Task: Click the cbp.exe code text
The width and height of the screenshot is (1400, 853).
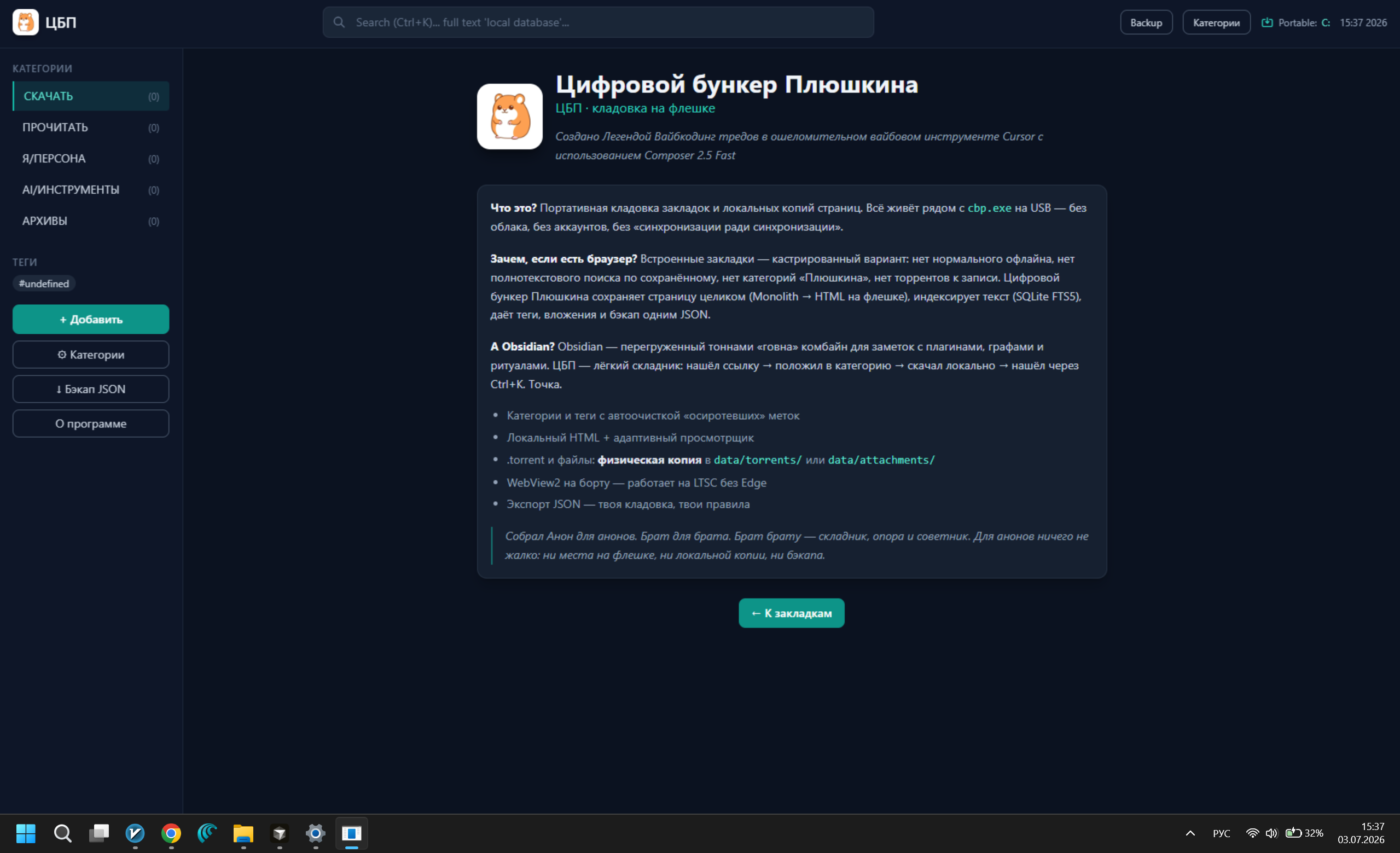Action: 989,208
